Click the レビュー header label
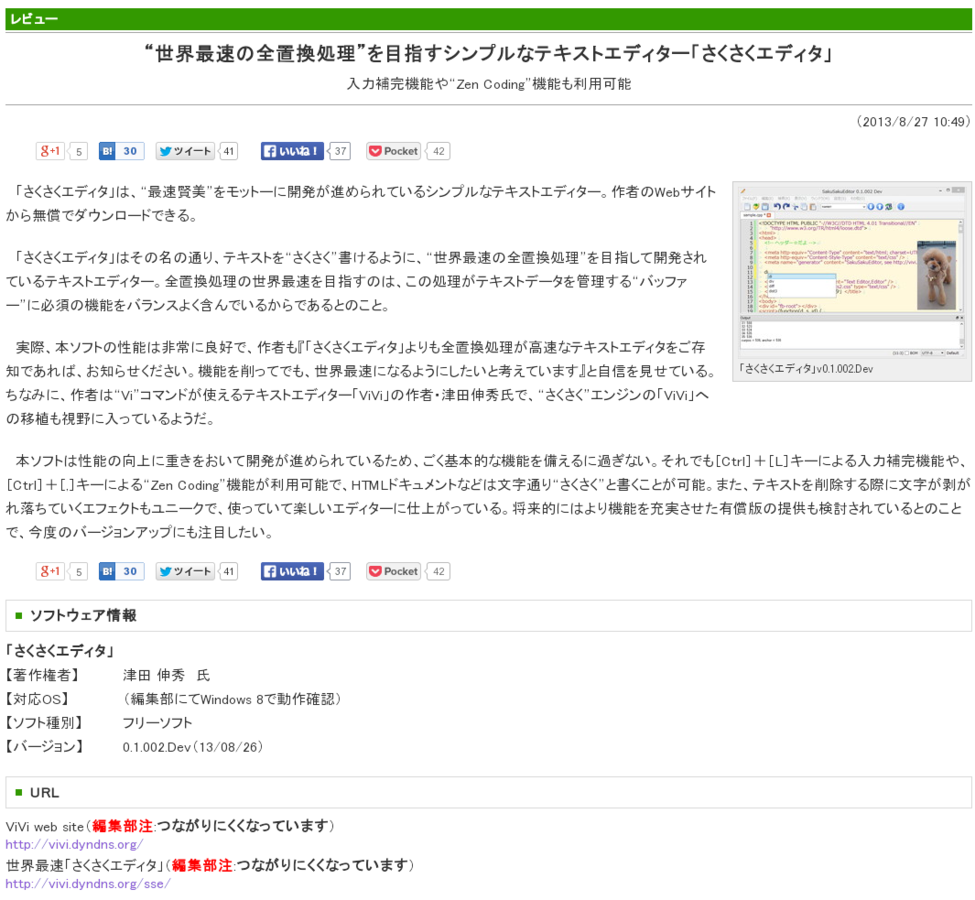 point(34,19)
